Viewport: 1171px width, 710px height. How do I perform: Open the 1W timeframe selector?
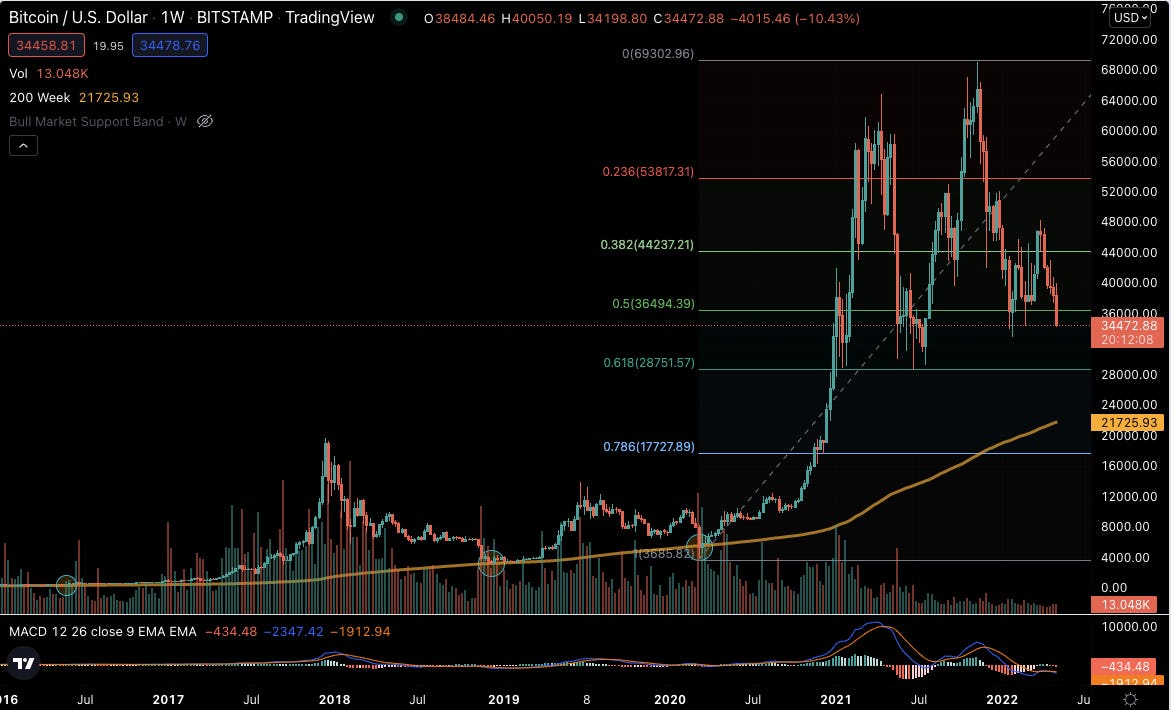173,17
